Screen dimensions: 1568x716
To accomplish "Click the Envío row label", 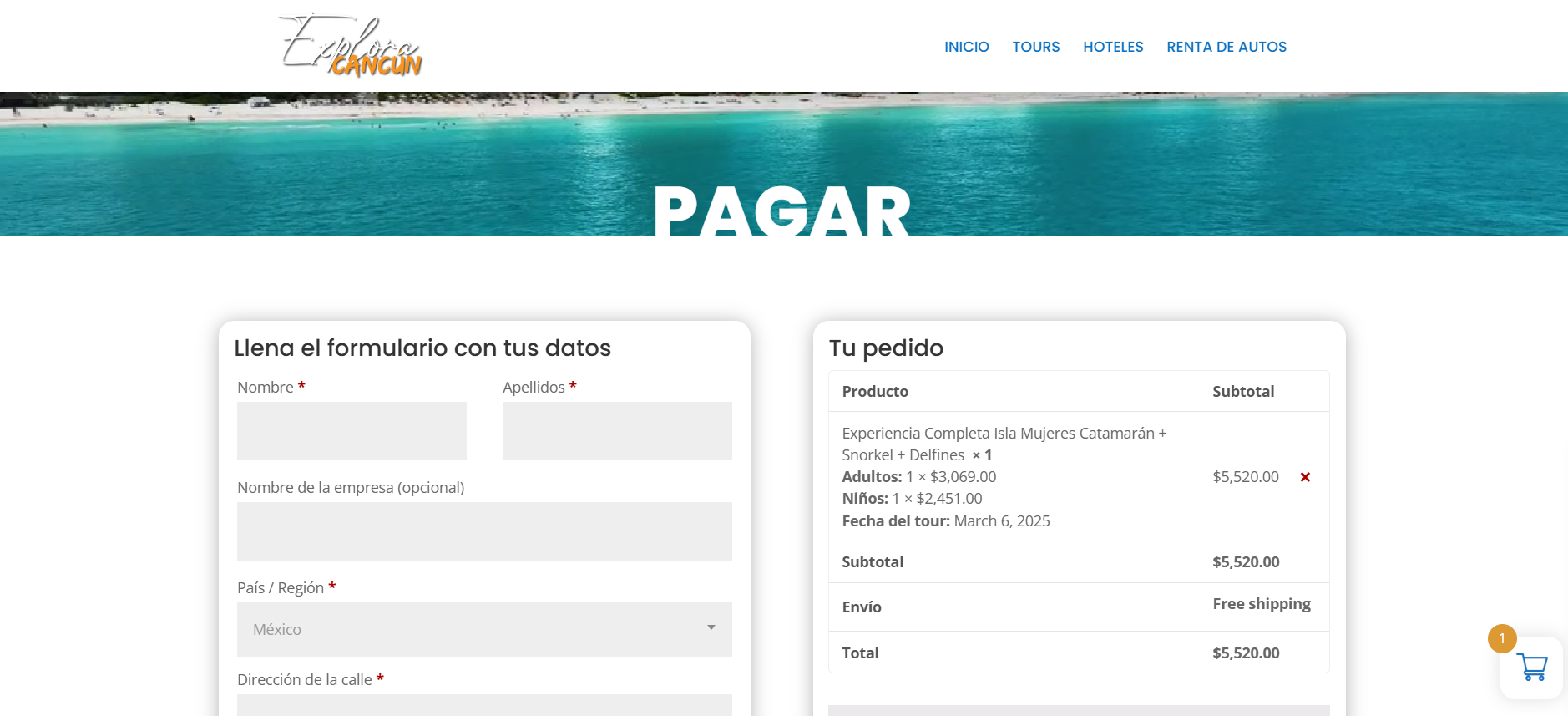I will 862,607.
